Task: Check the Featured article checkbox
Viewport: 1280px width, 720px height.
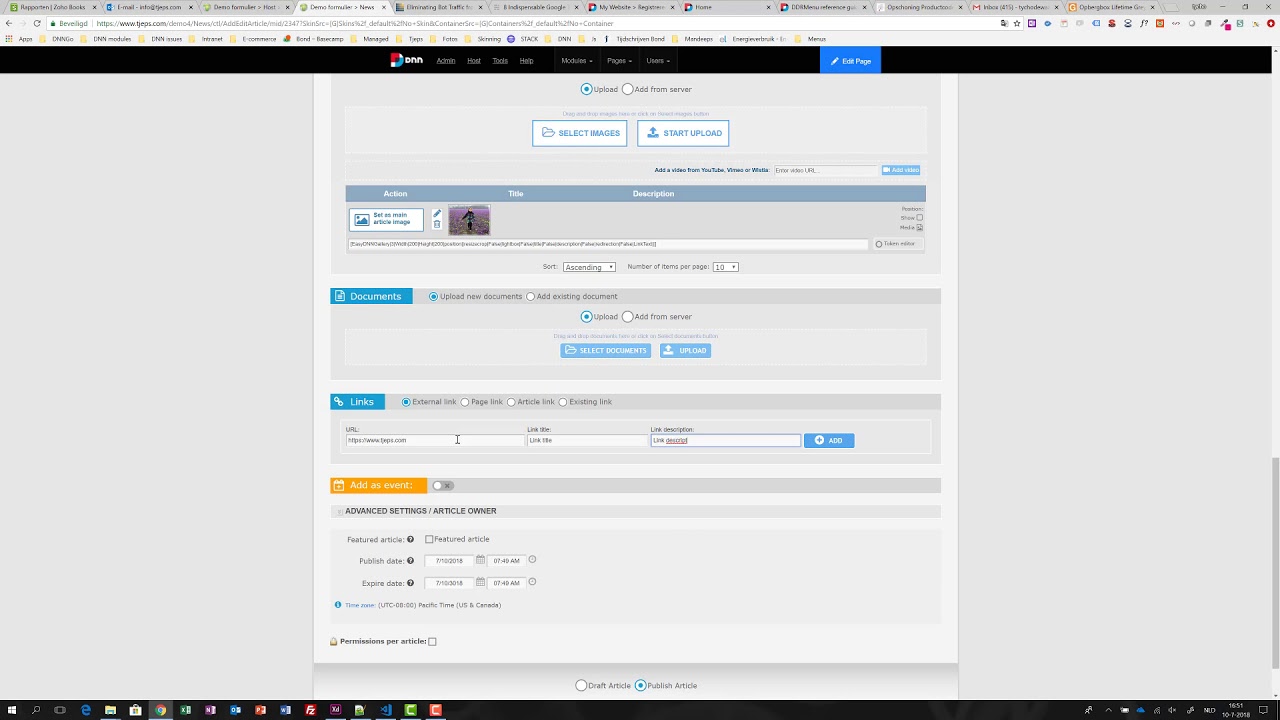Action: coord(429,539)
